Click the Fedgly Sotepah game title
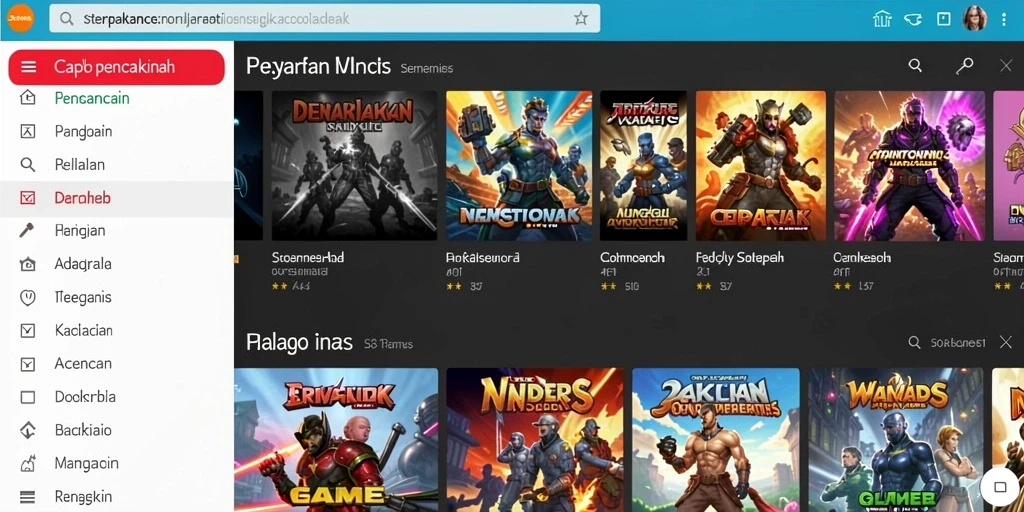Image resolution: width=1024 pixels, height=512 pixels. (739, 257)
